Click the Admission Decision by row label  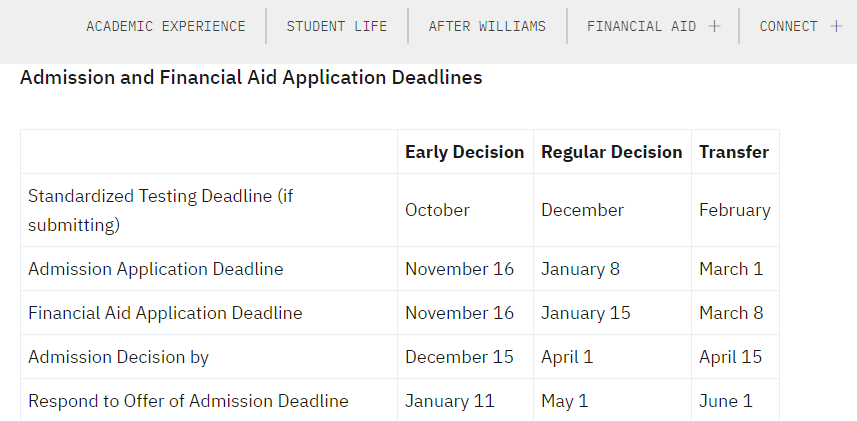point(118,357)
